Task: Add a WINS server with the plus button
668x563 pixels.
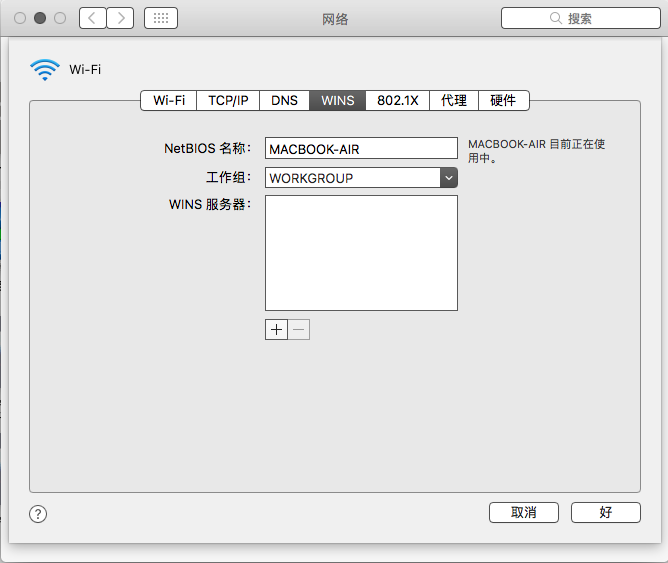Action: click(276, 330)
